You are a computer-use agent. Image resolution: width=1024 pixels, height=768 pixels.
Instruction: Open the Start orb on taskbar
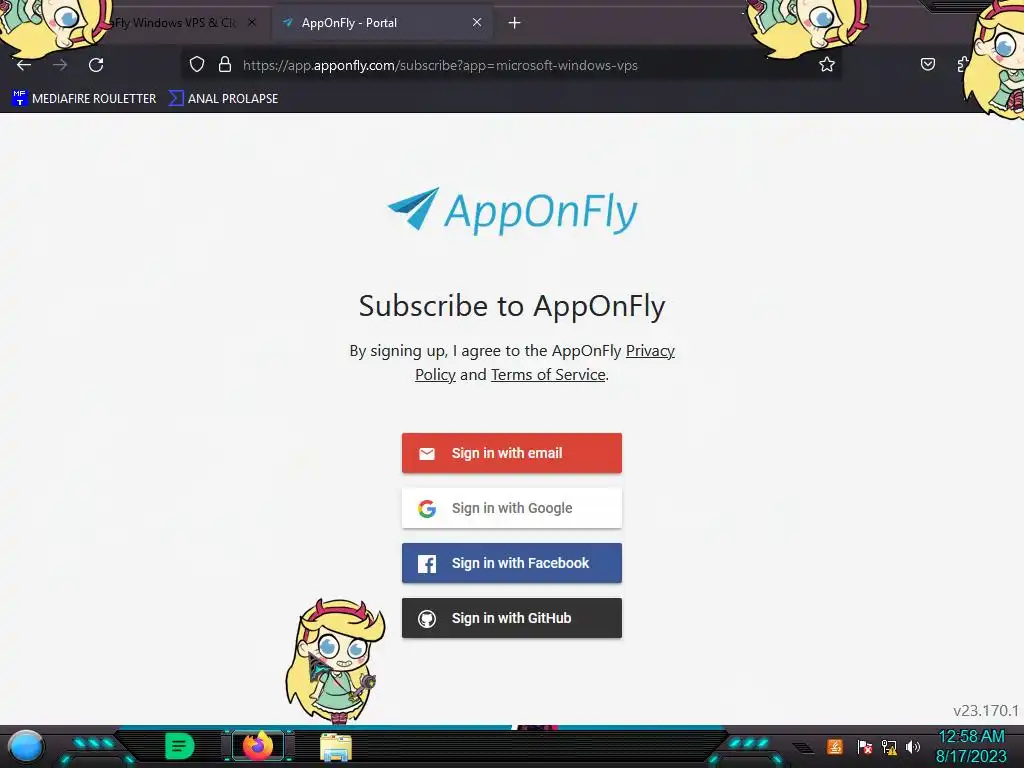26,748
